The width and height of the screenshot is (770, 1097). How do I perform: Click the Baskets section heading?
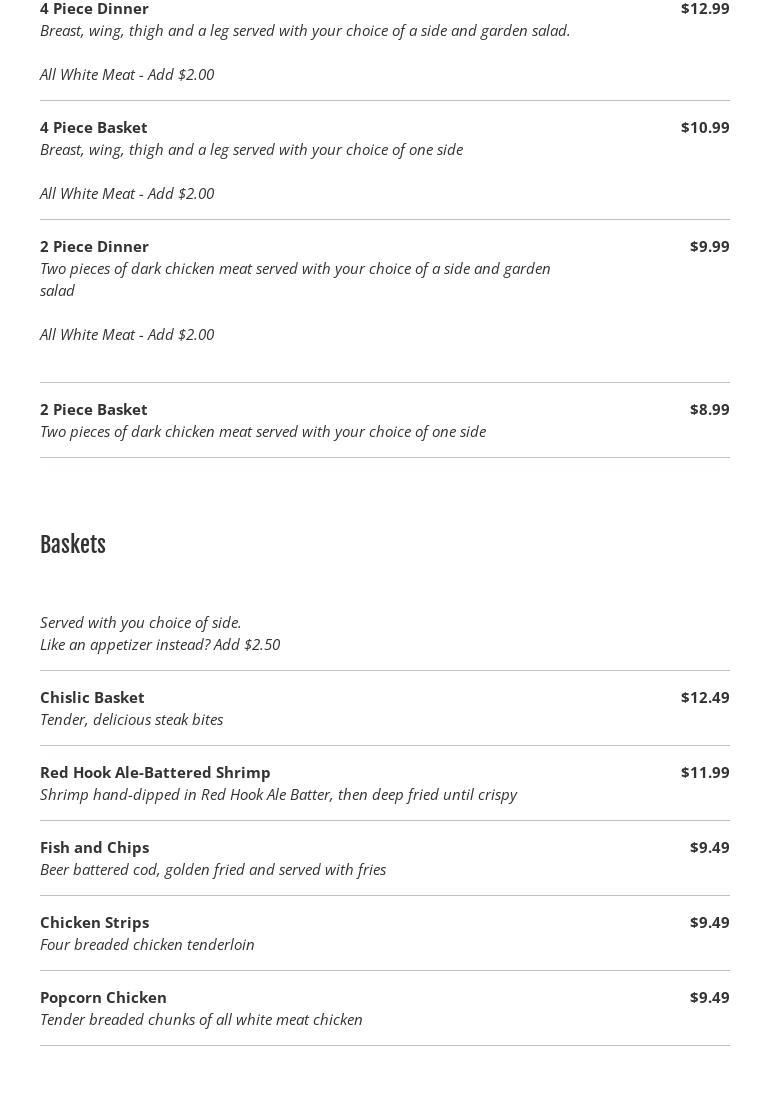tap(73, 545)
